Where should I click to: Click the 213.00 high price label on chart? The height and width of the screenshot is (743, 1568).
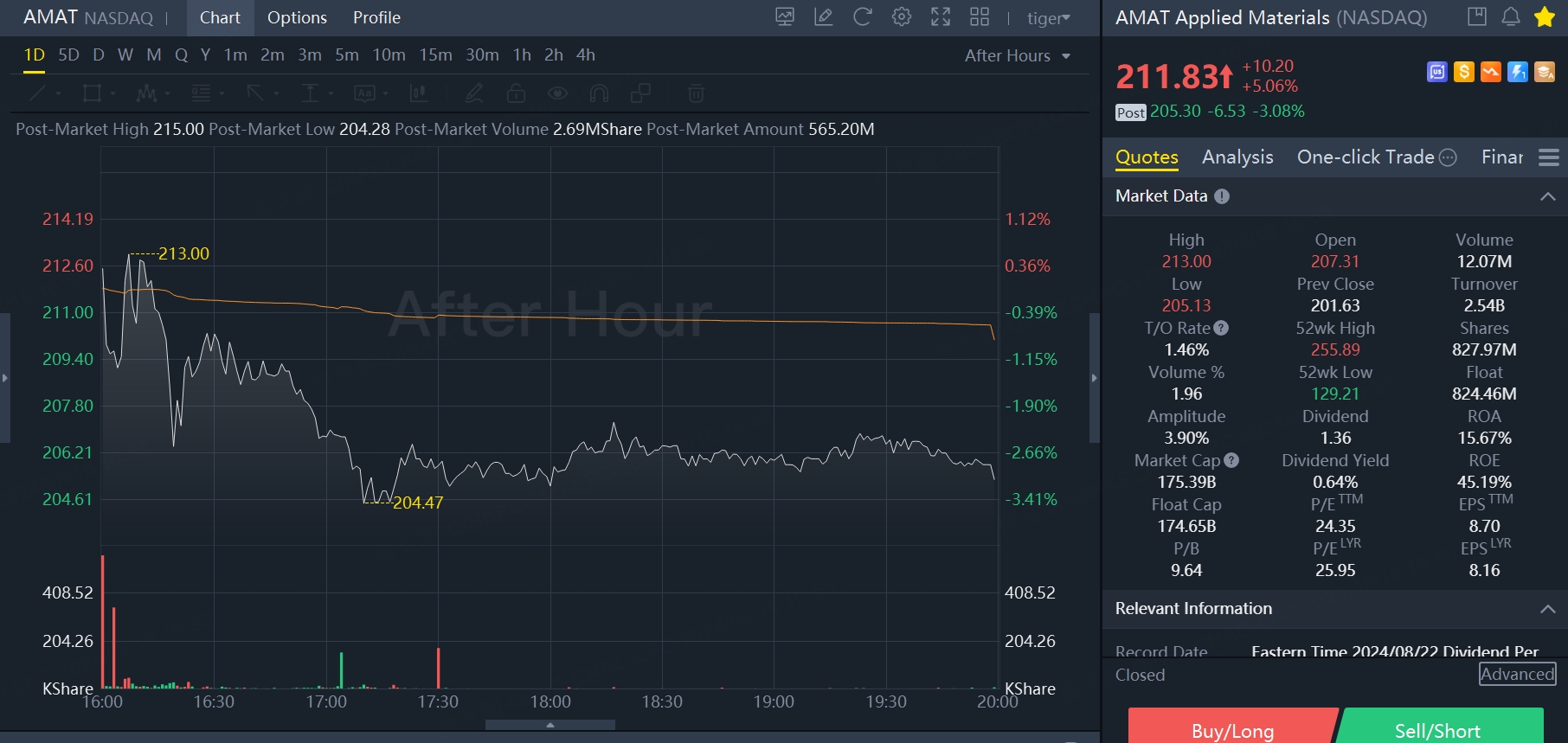(x=183, y=253)
